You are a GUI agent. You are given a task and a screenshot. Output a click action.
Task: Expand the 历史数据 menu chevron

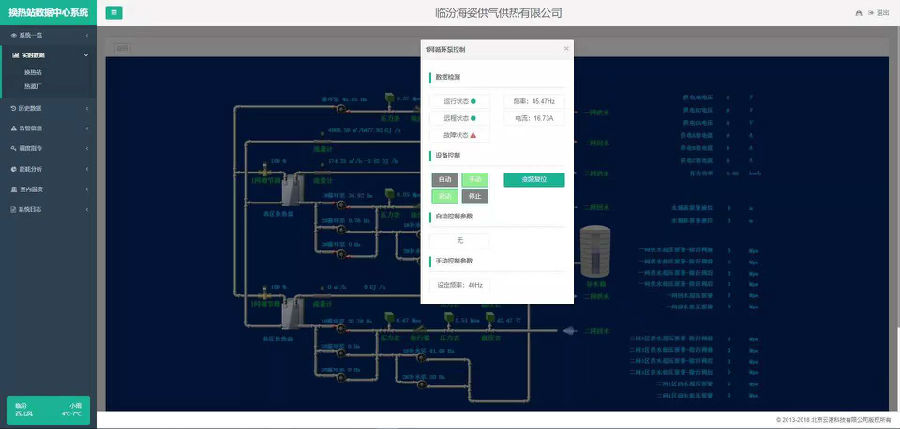(x=87, y=108)
